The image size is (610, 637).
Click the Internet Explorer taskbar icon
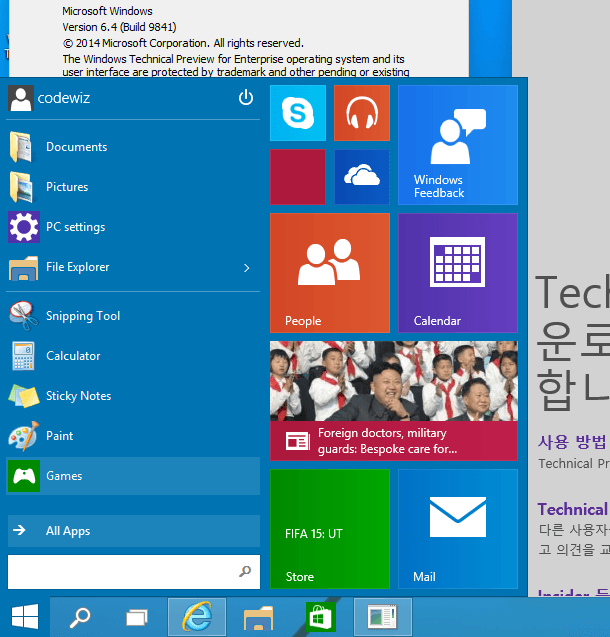[x=196, y=617]
